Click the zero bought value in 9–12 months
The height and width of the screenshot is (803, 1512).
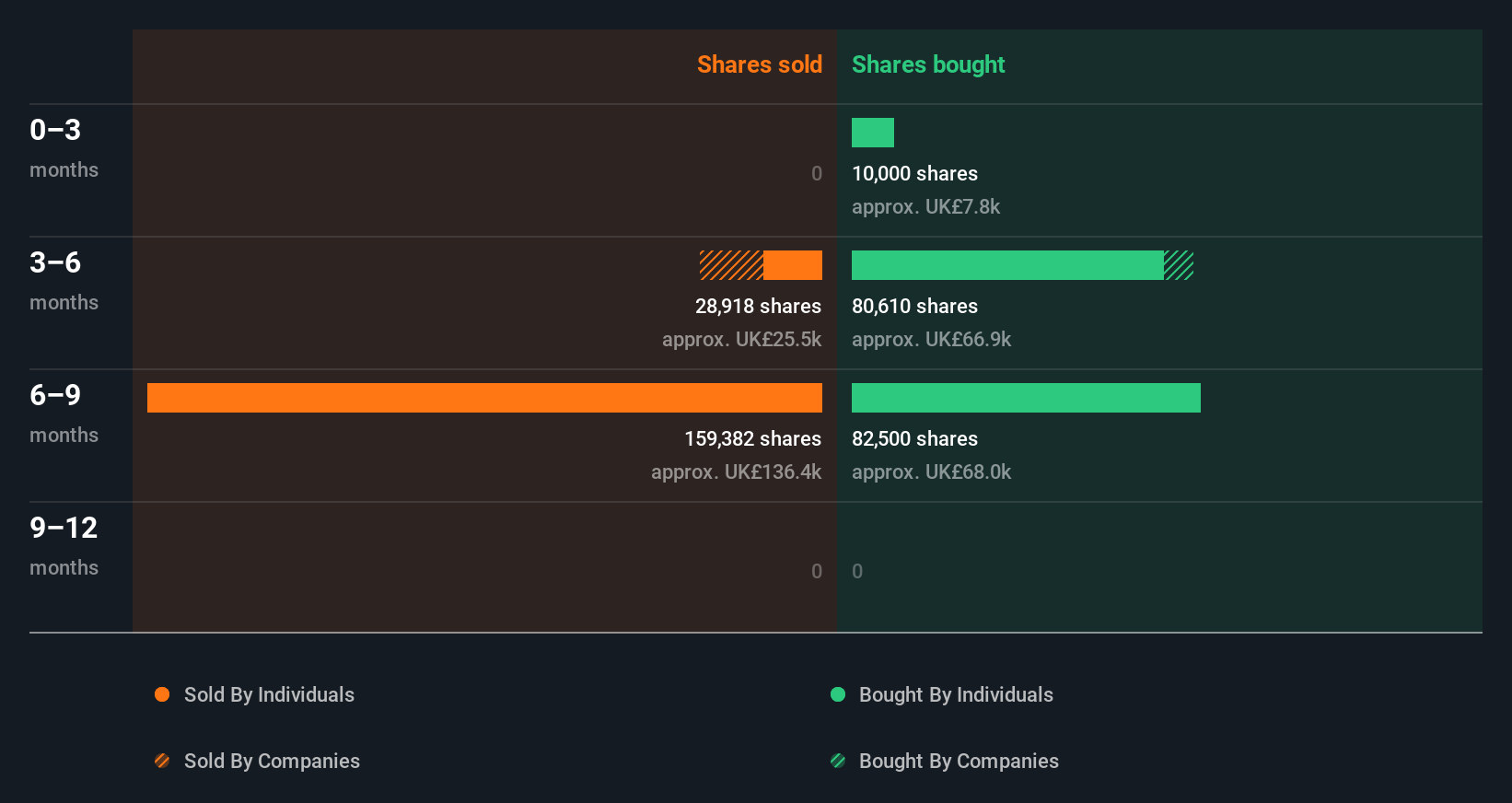(x=857, y=571)
